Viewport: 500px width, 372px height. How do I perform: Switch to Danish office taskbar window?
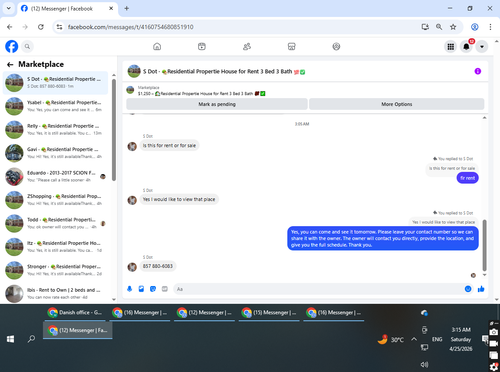75,313
